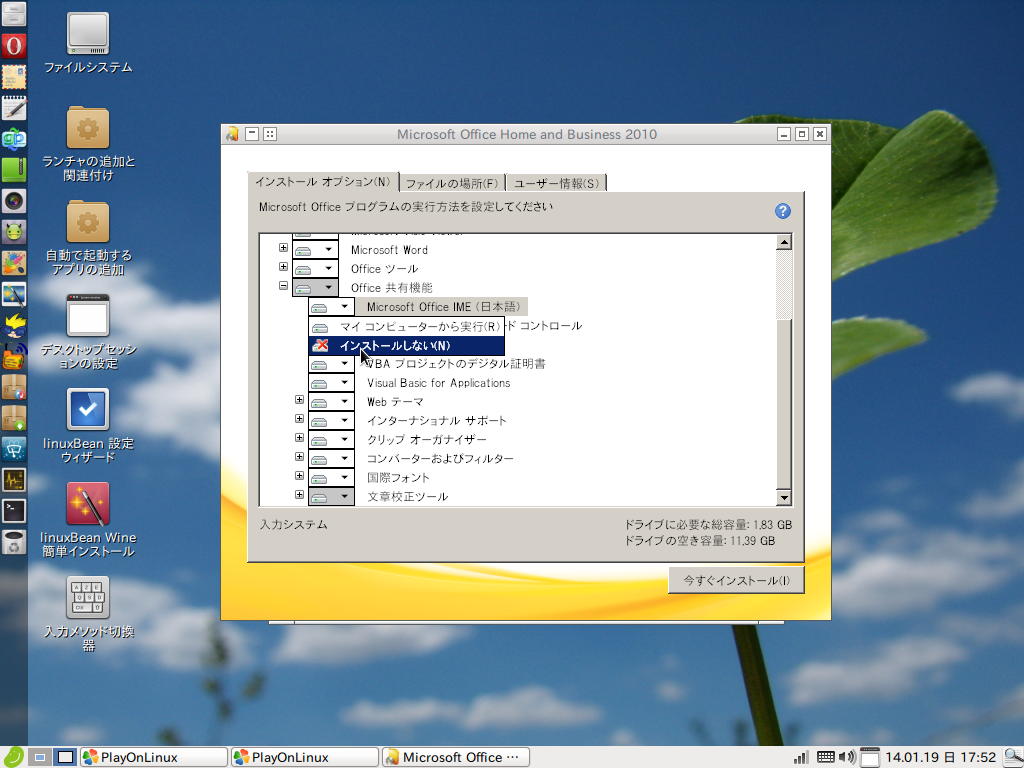The height and width of the screenshot is (768, 1024).
Task: Click the clock date 14.01.19 日 17:52
Action: tap(940, 758)
